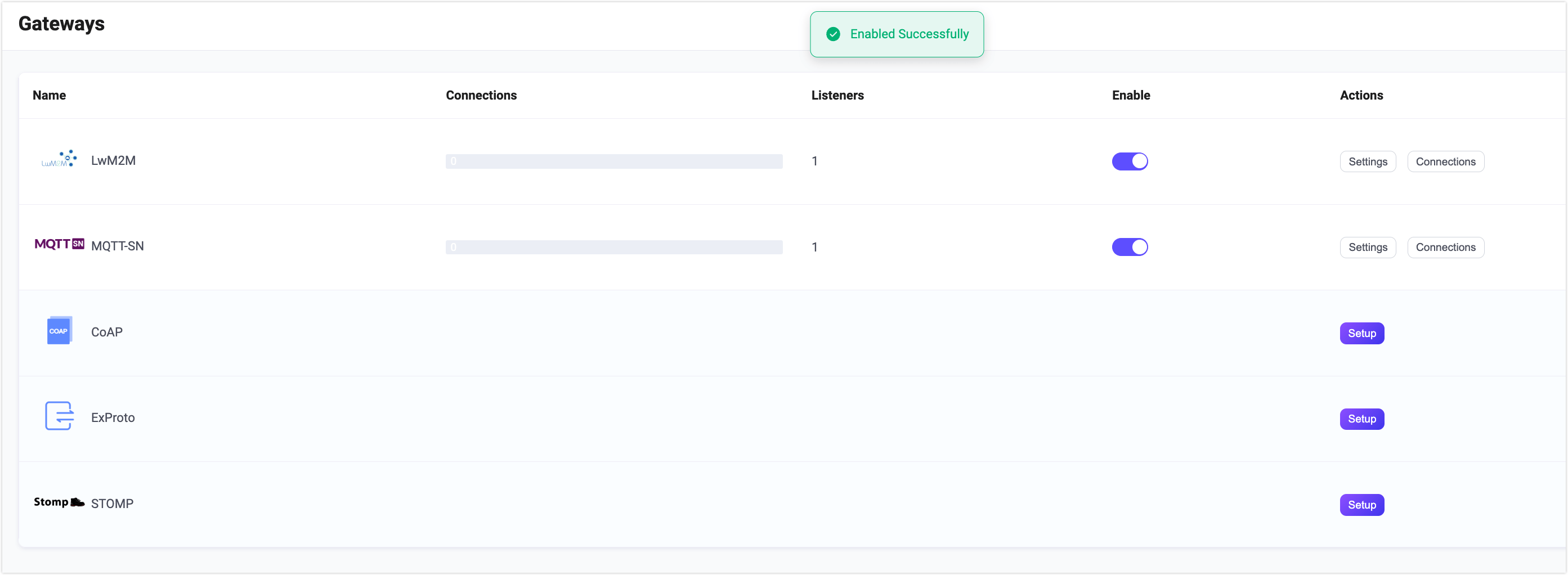This screenshot has height=575, width=1568.
Task: Click the Listeners column header
Action: [837, 96]
